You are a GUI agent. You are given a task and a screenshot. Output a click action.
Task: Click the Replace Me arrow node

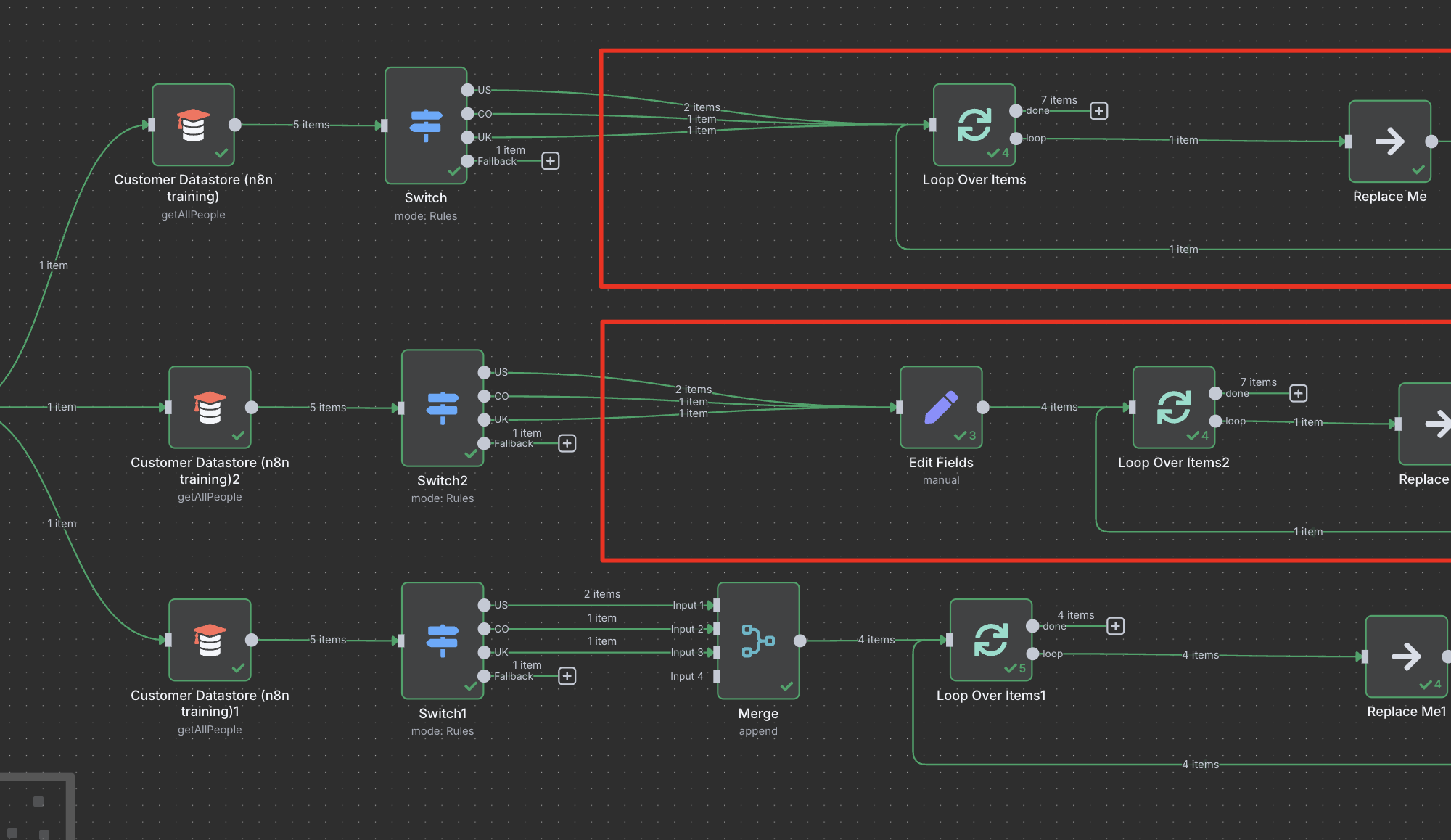(x=1389, y=141)
